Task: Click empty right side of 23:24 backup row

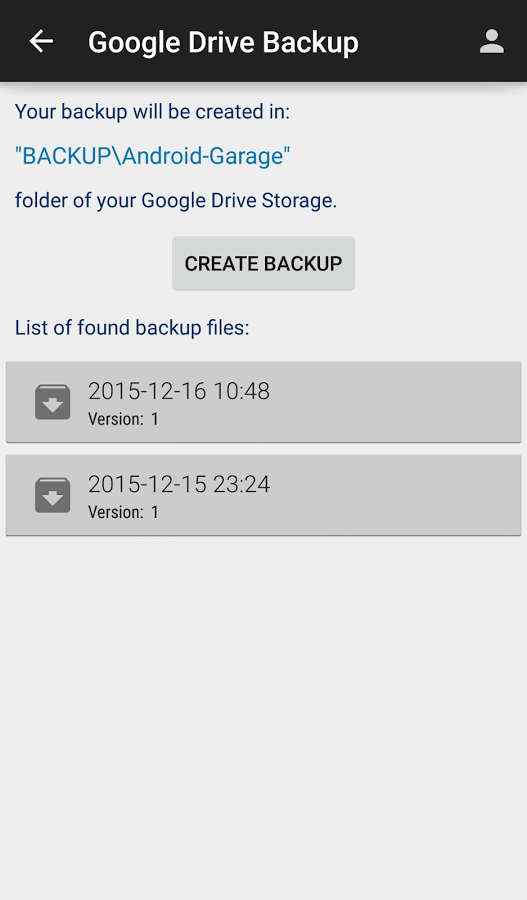Action: pos(402,495)
